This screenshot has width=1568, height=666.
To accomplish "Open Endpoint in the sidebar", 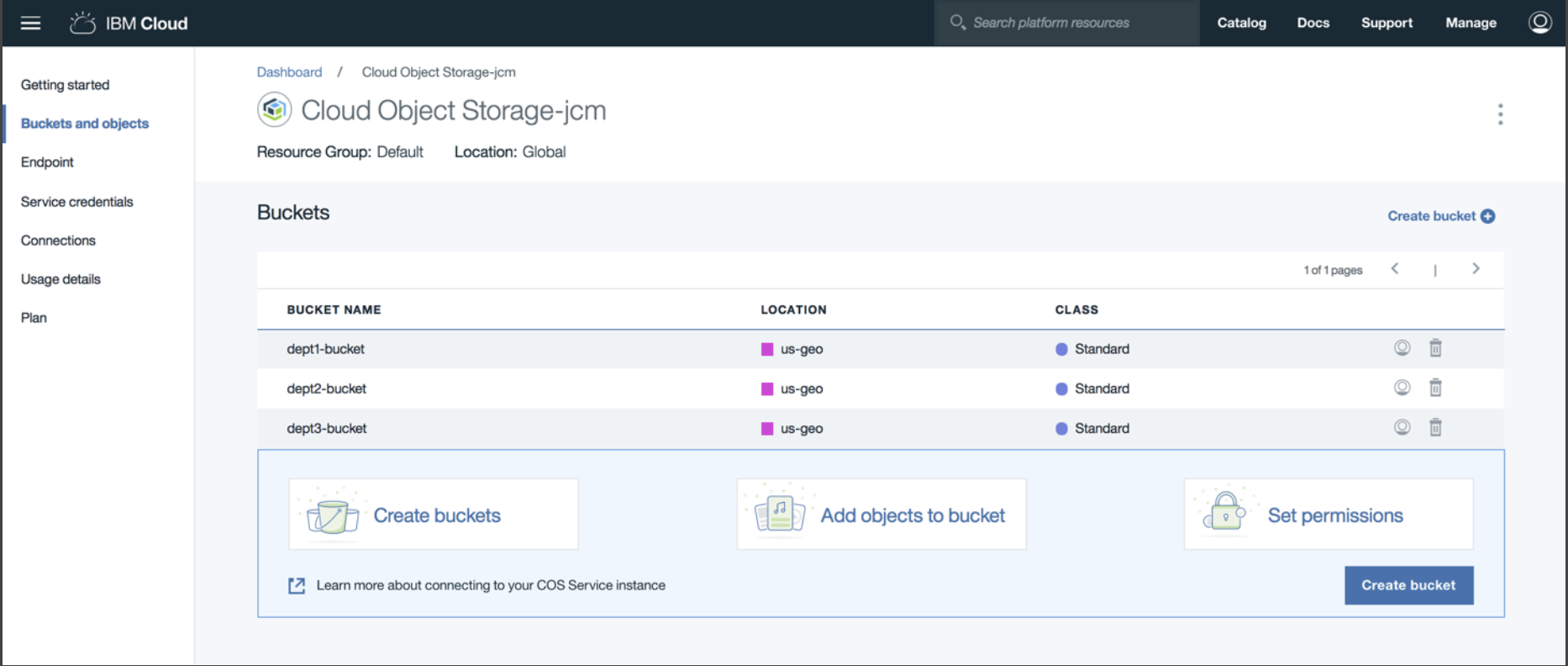I will 47,162.
